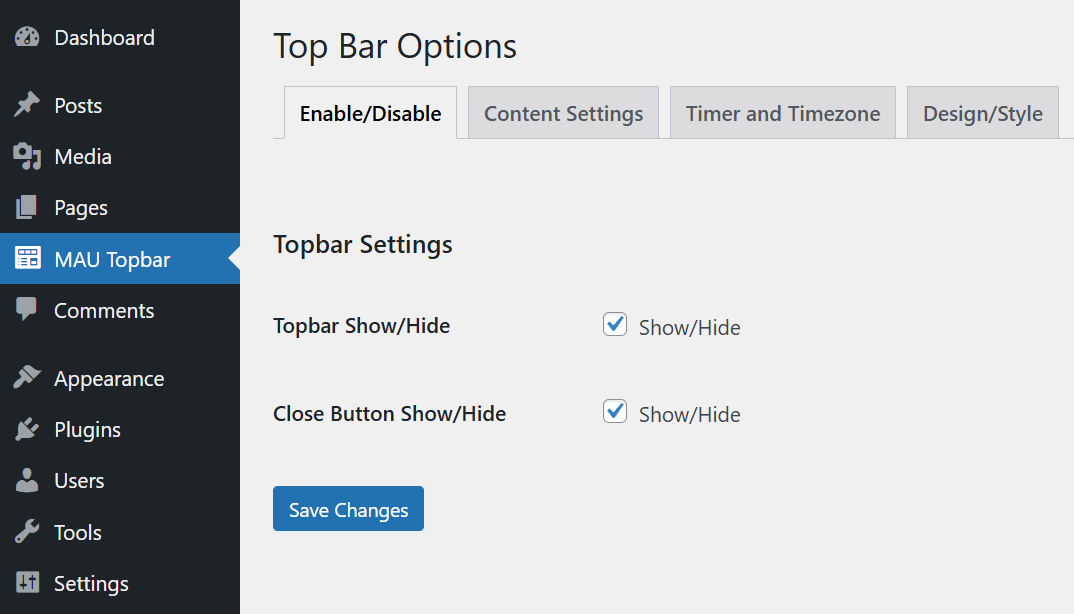This screenshot has height=614, width=1074.
Task: Click the Pages stacked-sheets icon
Action: [x=27, y=207]
